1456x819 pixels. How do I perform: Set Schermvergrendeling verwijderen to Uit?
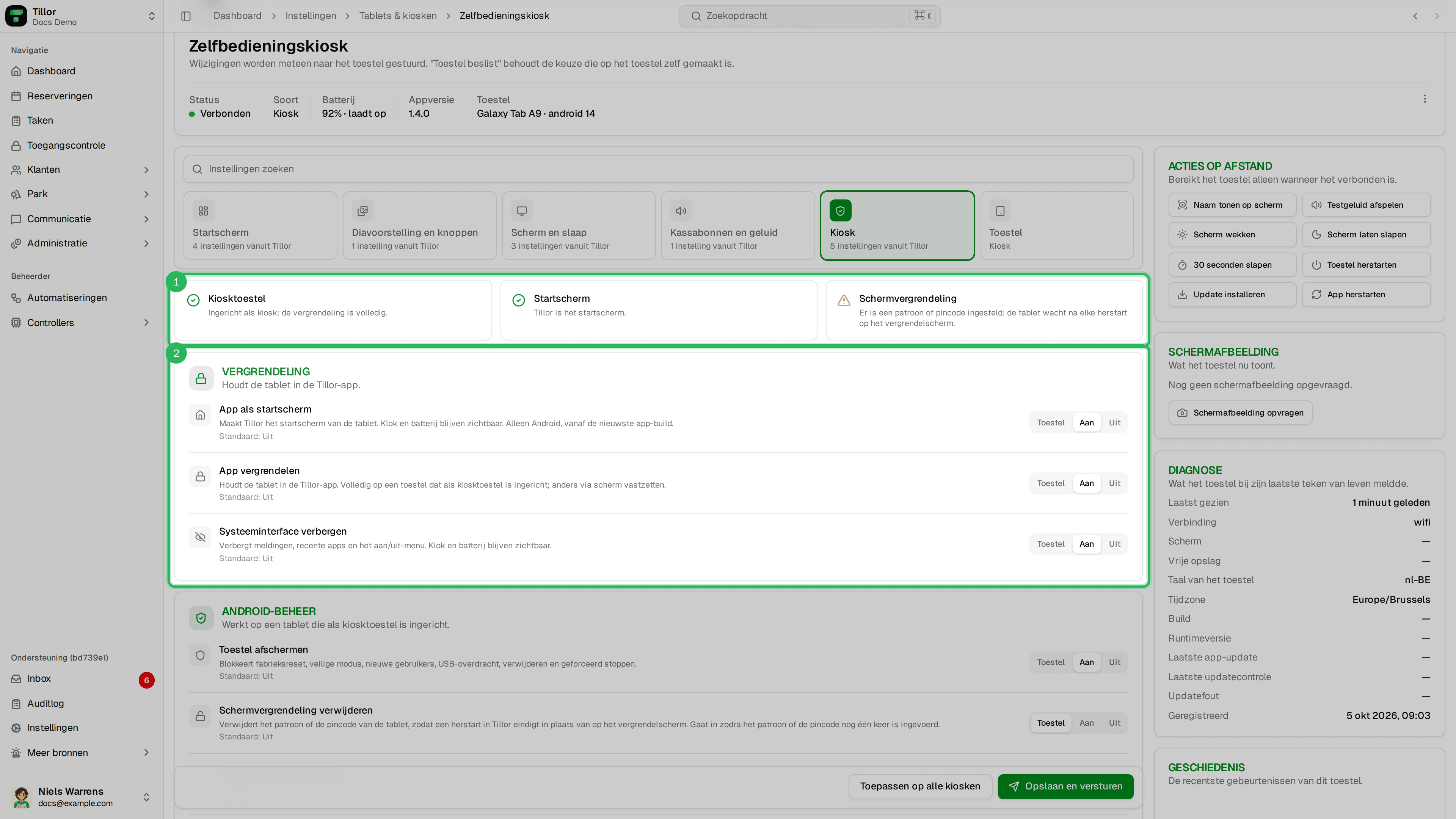[x=1114, y=723]
